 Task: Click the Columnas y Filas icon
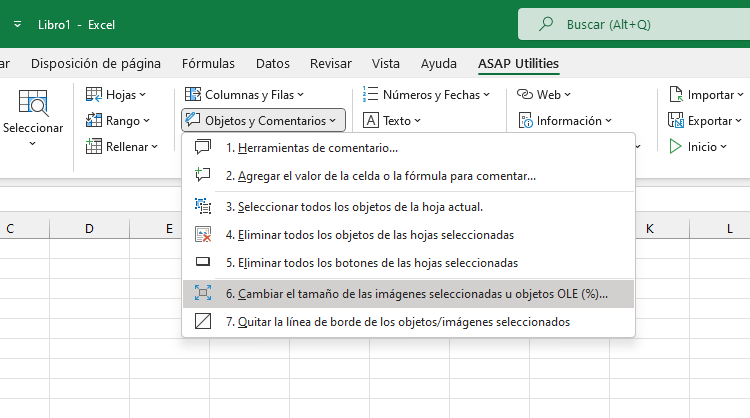pos(193,95)
